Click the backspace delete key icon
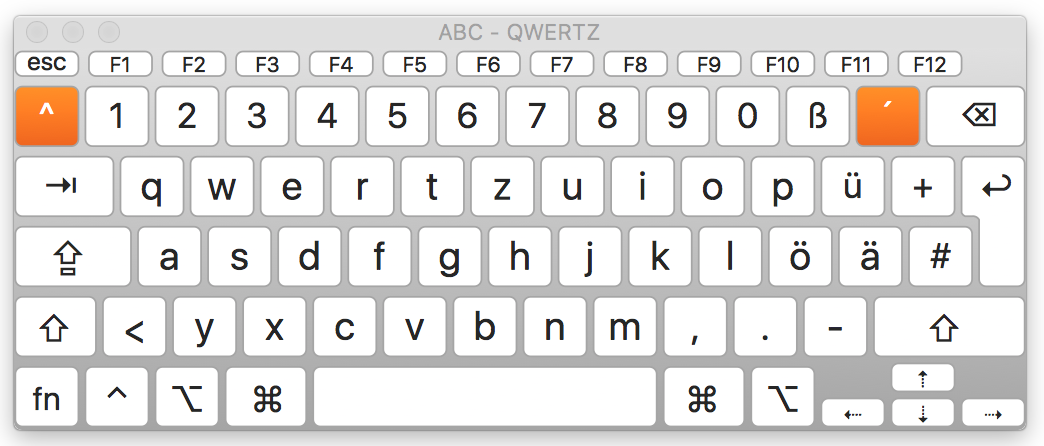 (979, 116)
